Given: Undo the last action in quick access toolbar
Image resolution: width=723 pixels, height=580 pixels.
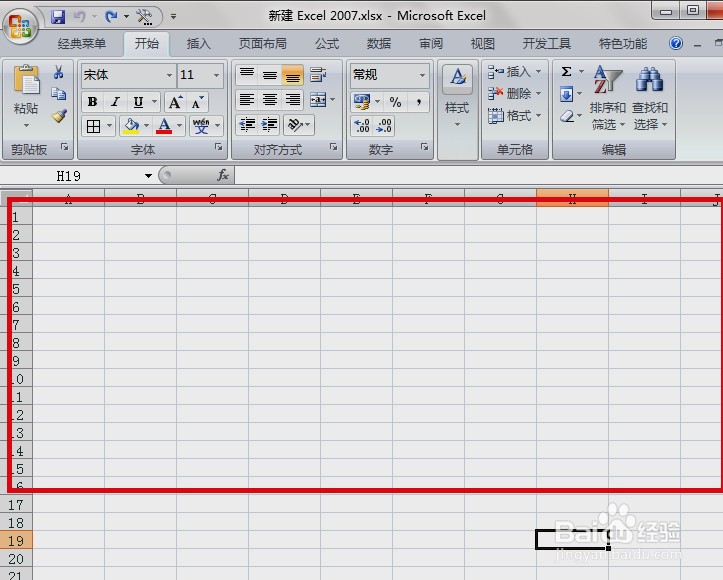Looking at the screenshot, I should coord(80,17).
